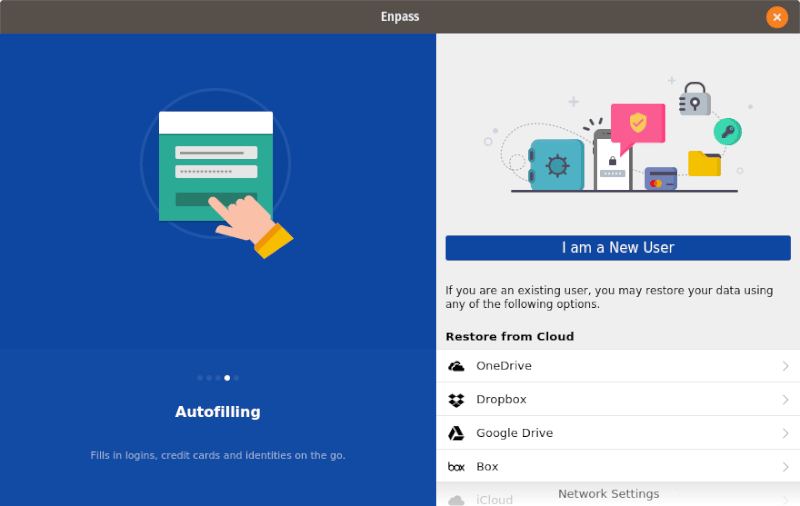Viewport: 800px width, 506px height.
Task: Click the teal safe vault illustration
Action: [x=555, y=164]
